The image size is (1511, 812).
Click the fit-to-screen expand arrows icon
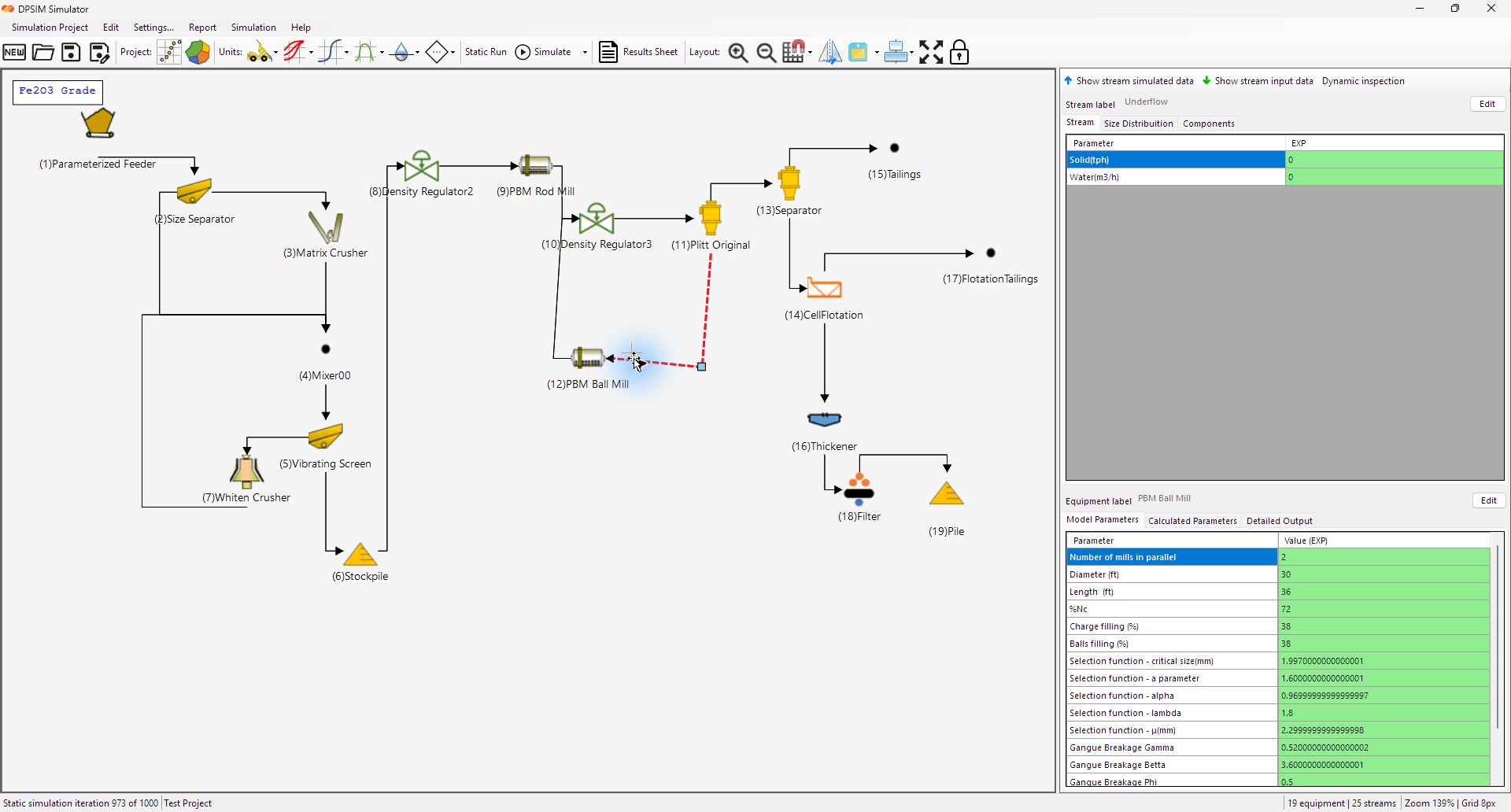click(931, 53)
